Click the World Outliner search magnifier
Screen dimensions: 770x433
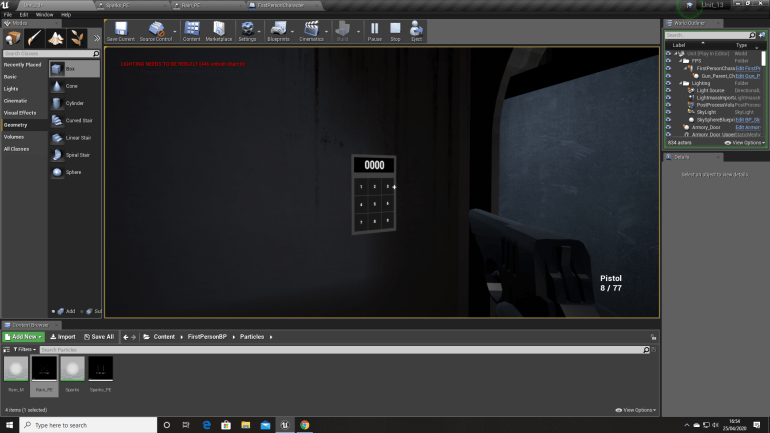(752, 35)
